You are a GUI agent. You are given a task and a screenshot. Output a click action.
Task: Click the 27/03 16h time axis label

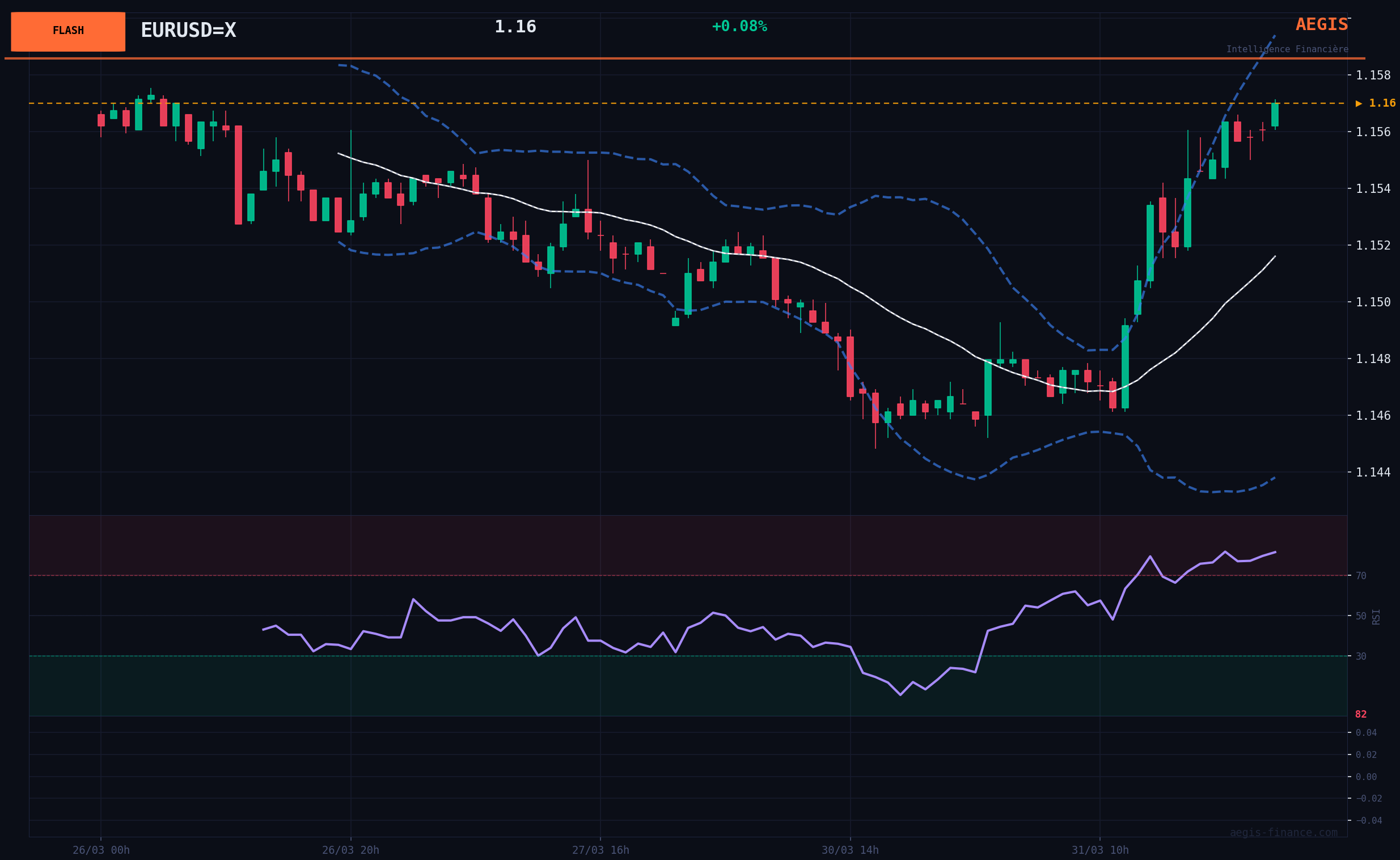pos(600,850)
